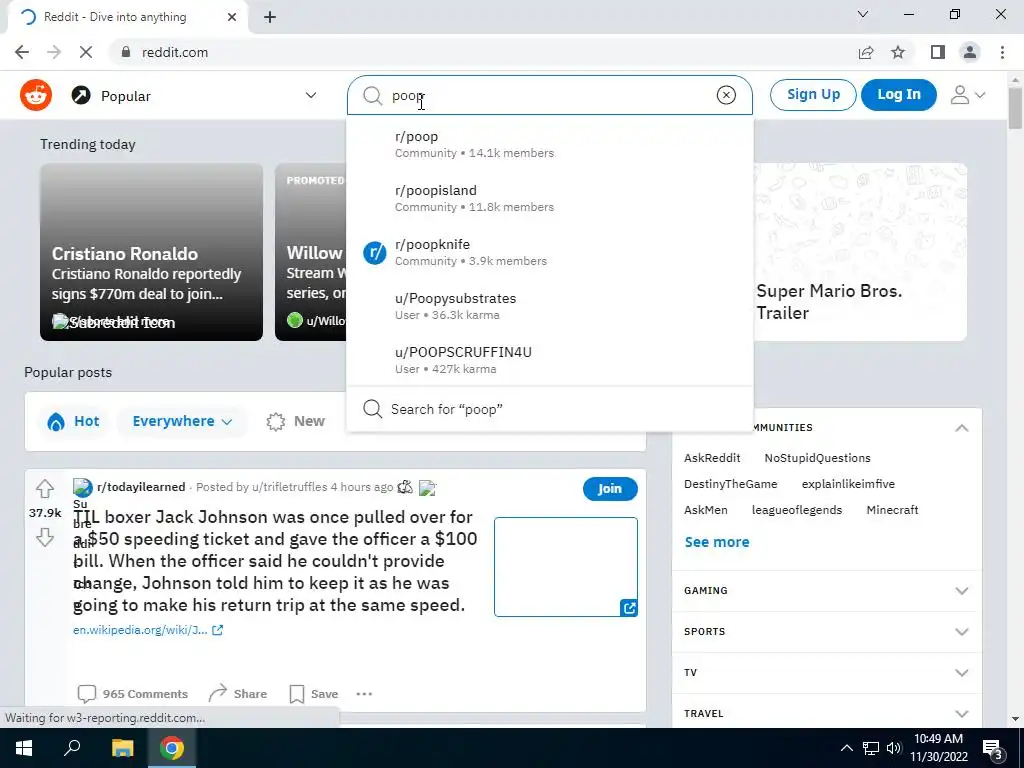Open u/trifletruffles profile link
1024x768 pixels.
click(x=289, y=487)
